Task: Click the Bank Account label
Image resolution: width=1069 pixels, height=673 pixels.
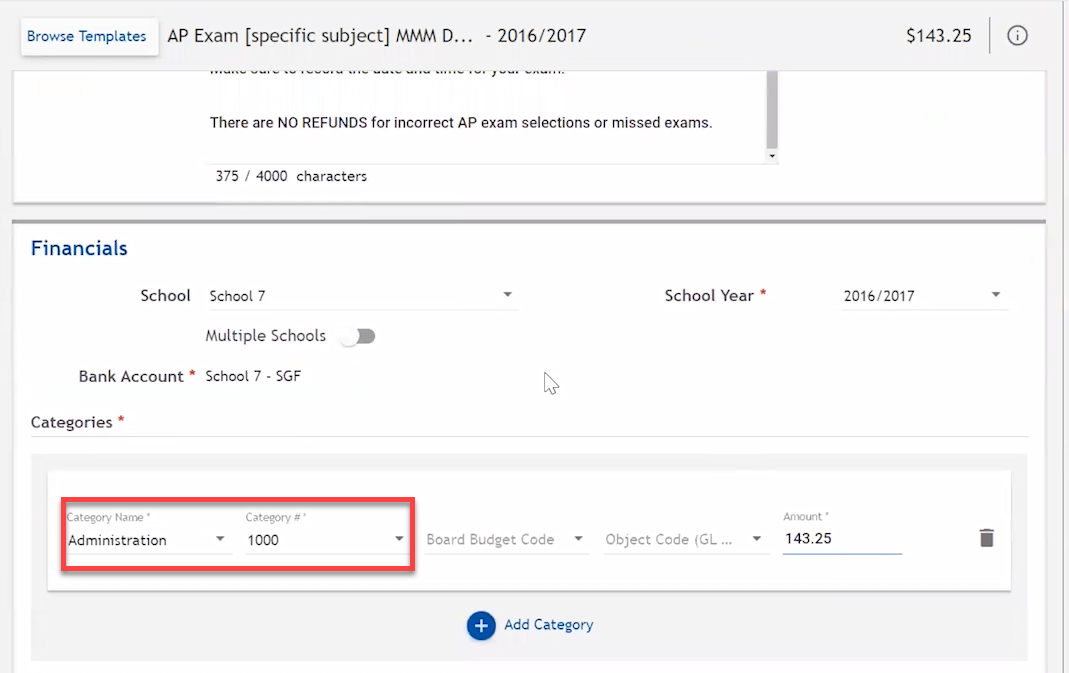Action: [131, 376]
